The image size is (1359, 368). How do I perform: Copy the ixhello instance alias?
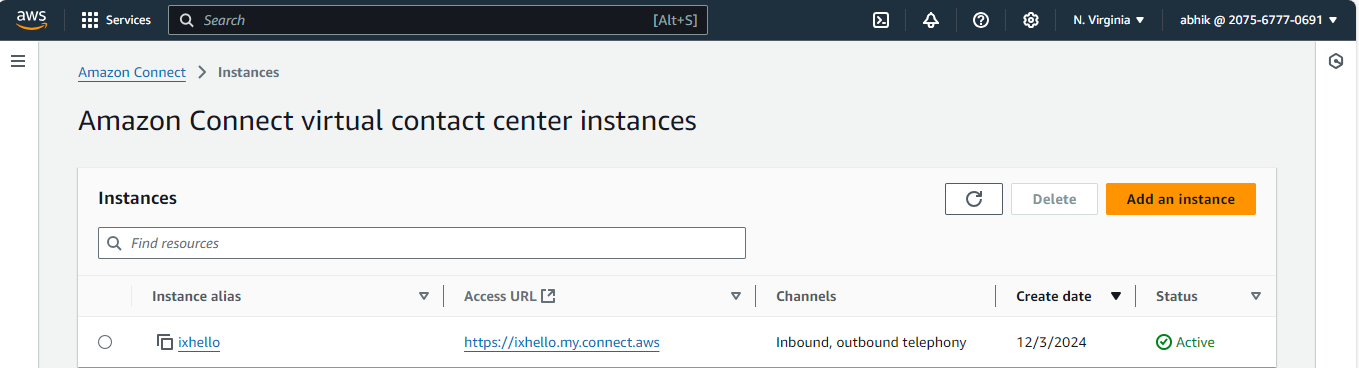tap(165, 342)
